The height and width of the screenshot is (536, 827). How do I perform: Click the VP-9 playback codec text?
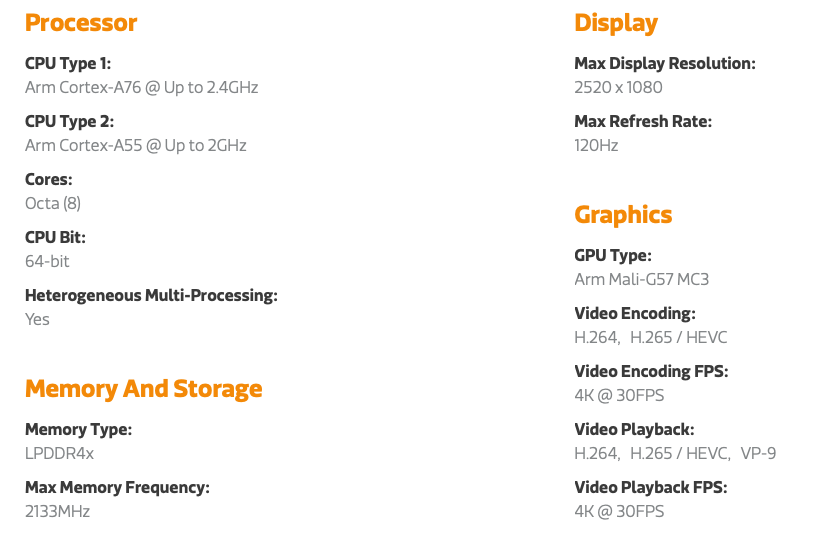[758, 453]
